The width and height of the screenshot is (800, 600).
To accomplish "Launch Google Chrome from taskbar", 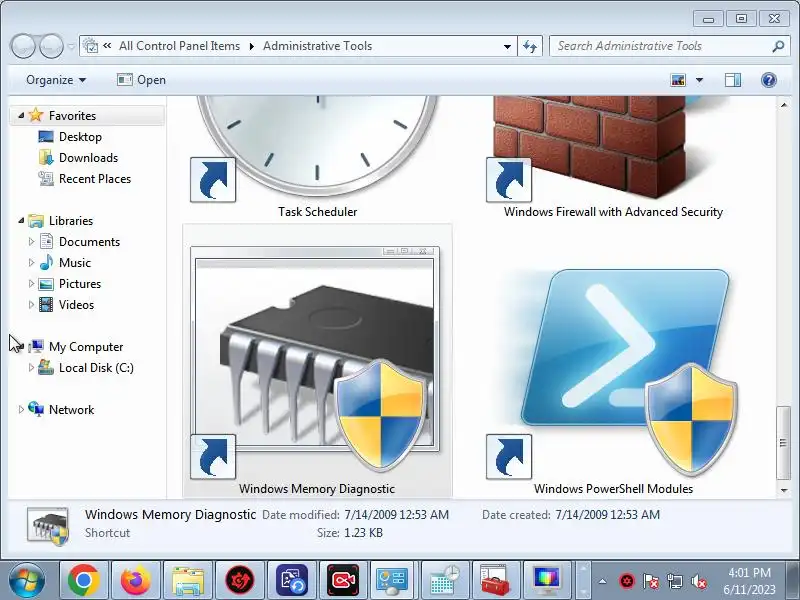I will [84, 580].
